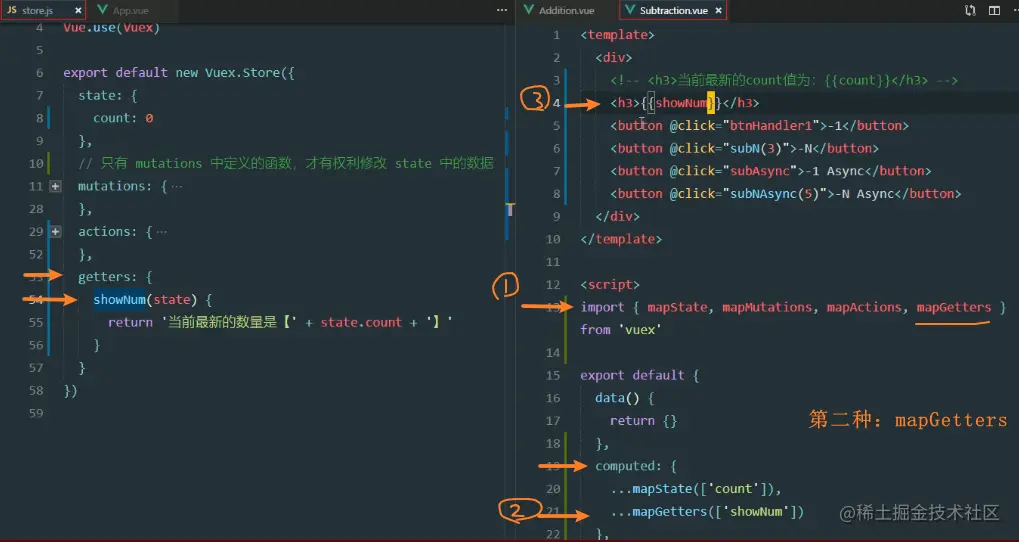
Task: Click the collapsed ellipsis after 'mutations: {'
Action: 176,187
